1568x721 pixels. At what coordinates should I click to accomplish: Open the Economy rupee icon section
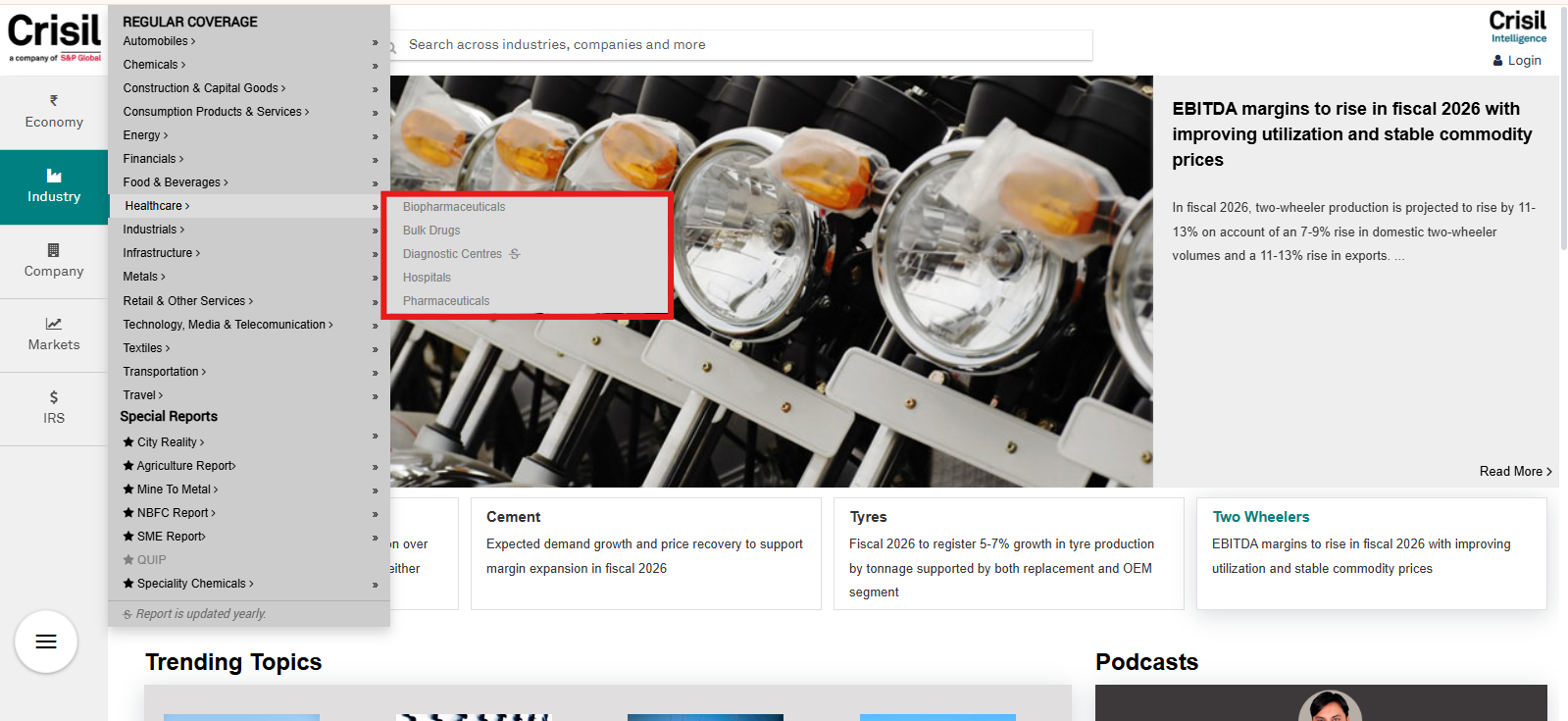54,101
